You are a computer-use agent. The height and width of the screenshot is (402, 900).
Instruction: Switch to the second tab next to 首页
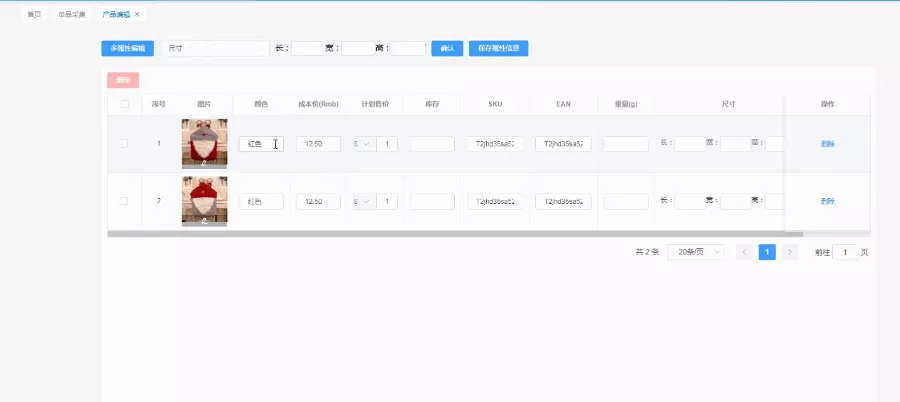point(71,14)
